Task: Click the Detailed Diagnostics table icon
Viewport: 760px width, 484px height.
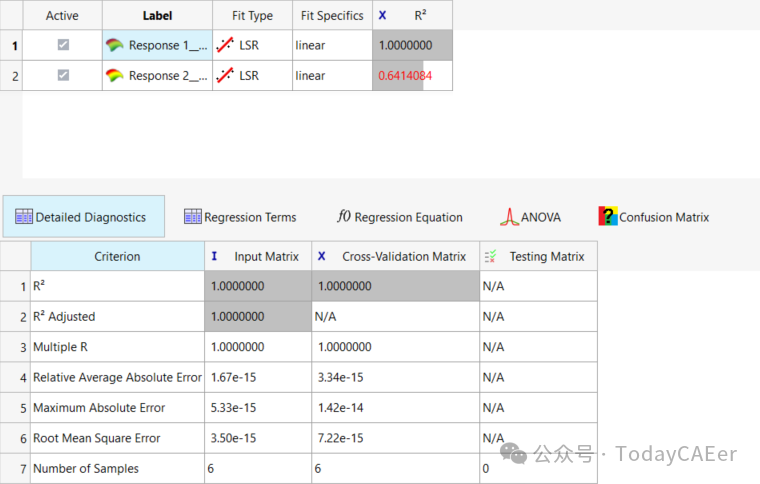Action: coord(24,217)
